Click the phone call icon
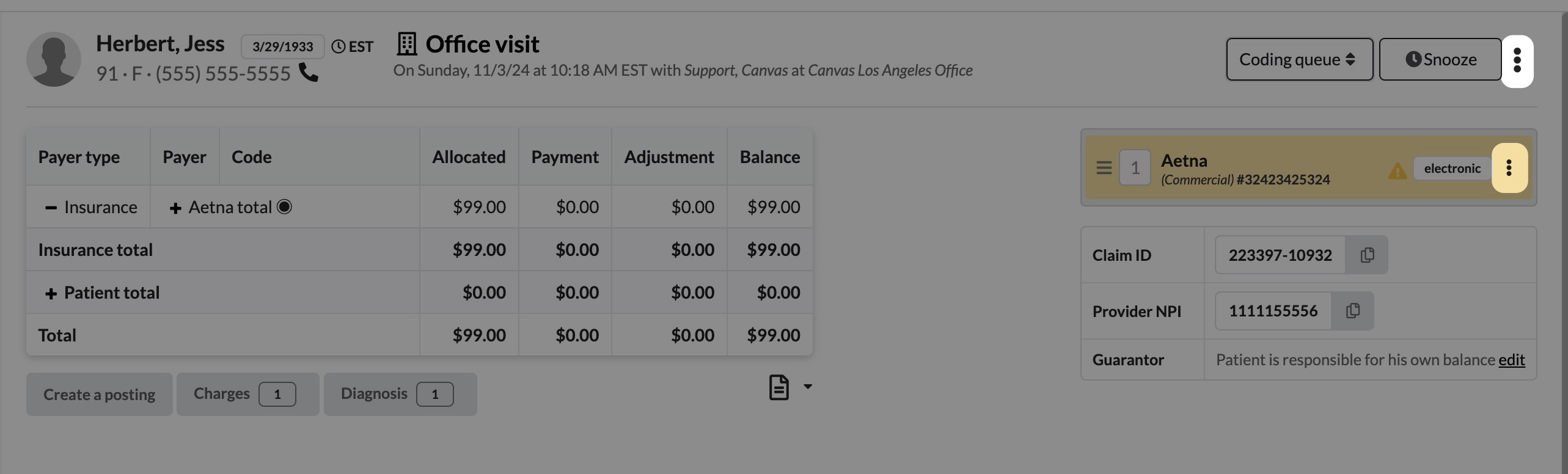The image size is (1568, 474). pyautogui.click(x=309, y=73)
